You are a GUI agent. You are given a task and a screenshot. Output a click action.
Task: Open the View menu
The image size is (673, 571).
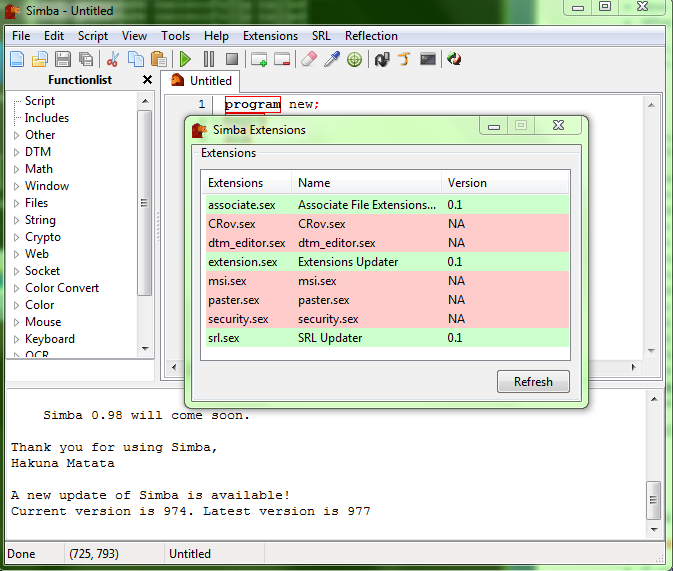click(134, 36)
